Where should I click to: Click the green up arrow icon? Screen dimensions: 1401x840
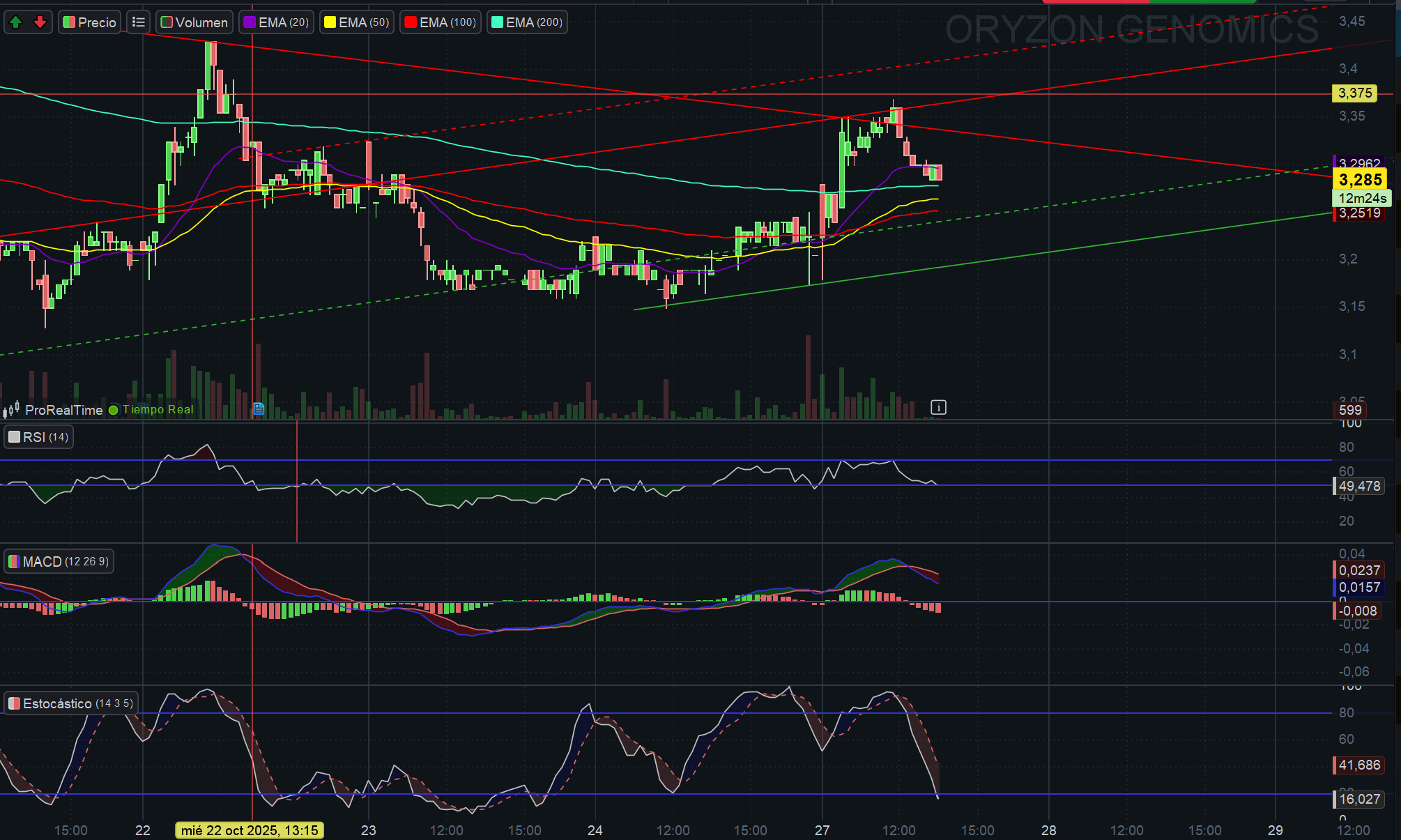click(x=16, y=22)
